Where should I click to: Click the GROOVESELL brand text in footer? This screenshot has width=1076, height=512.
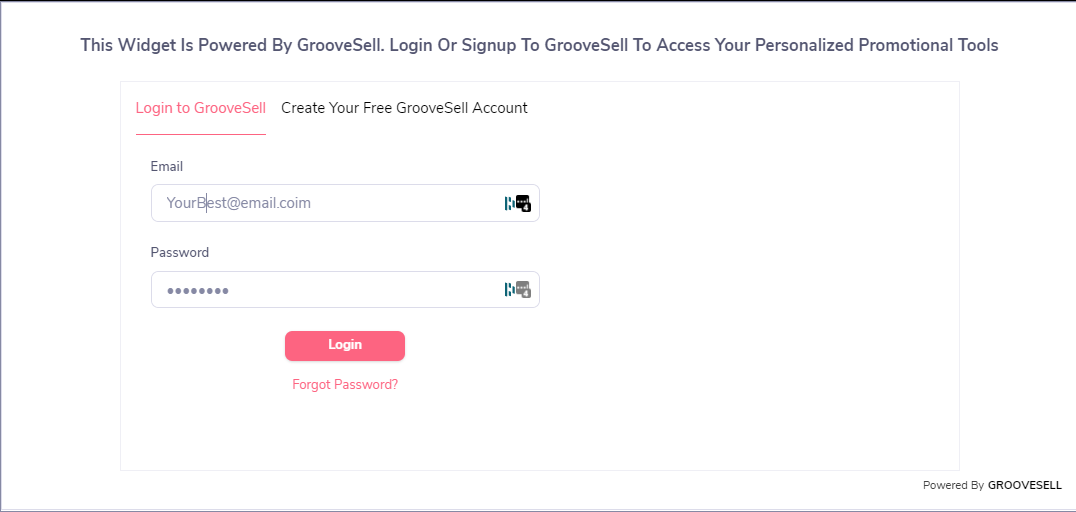pos(1025,485)
